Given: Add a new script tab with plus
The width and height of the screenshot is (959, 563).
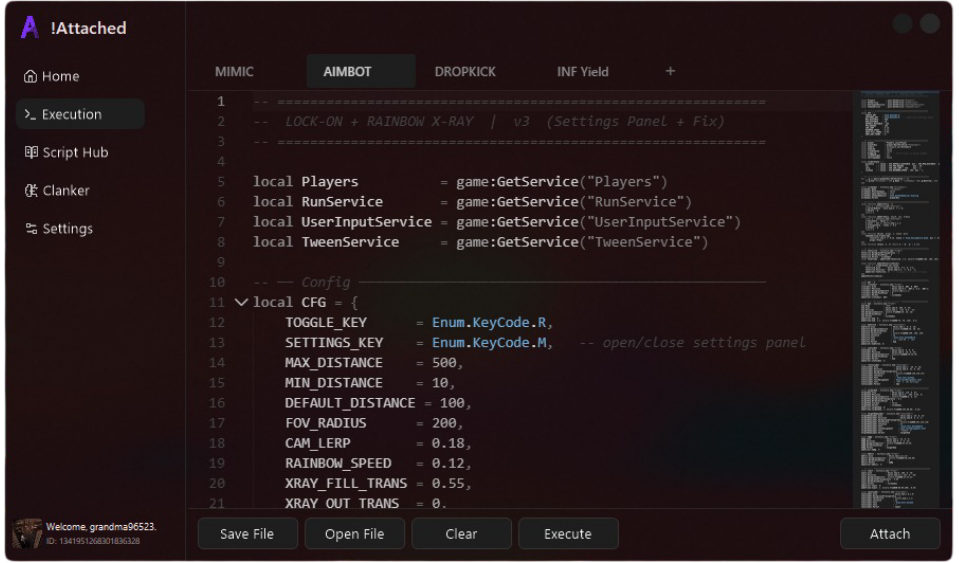Looking at the screenshot, I should 670,71.
